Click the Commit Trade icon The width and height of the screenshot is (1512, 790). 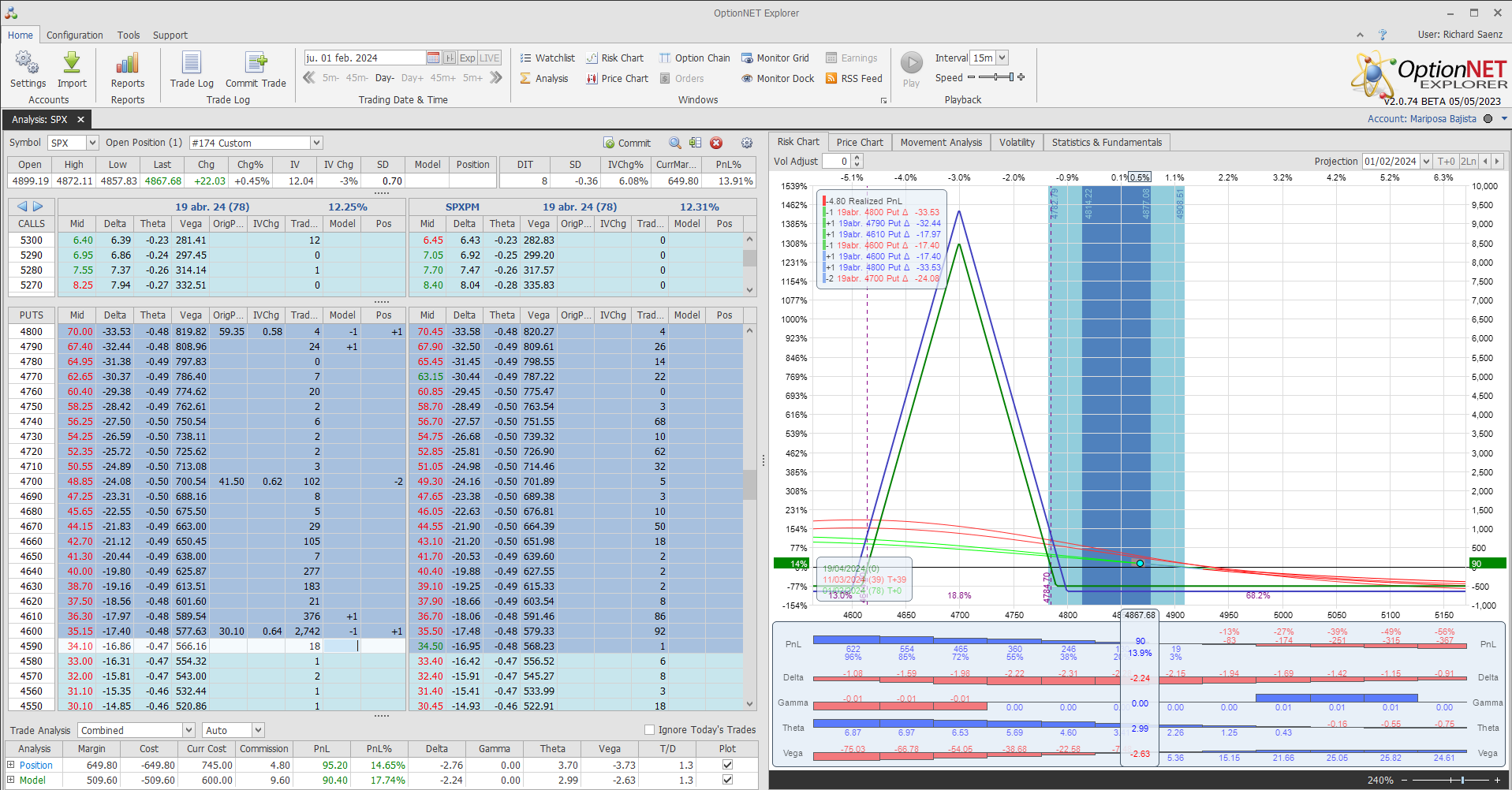tap(256, 63)
